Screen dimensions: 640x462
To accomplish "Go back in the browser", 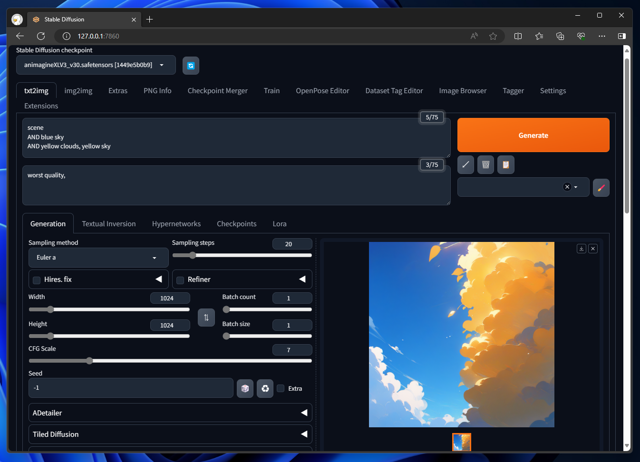I will coord(20,36).
